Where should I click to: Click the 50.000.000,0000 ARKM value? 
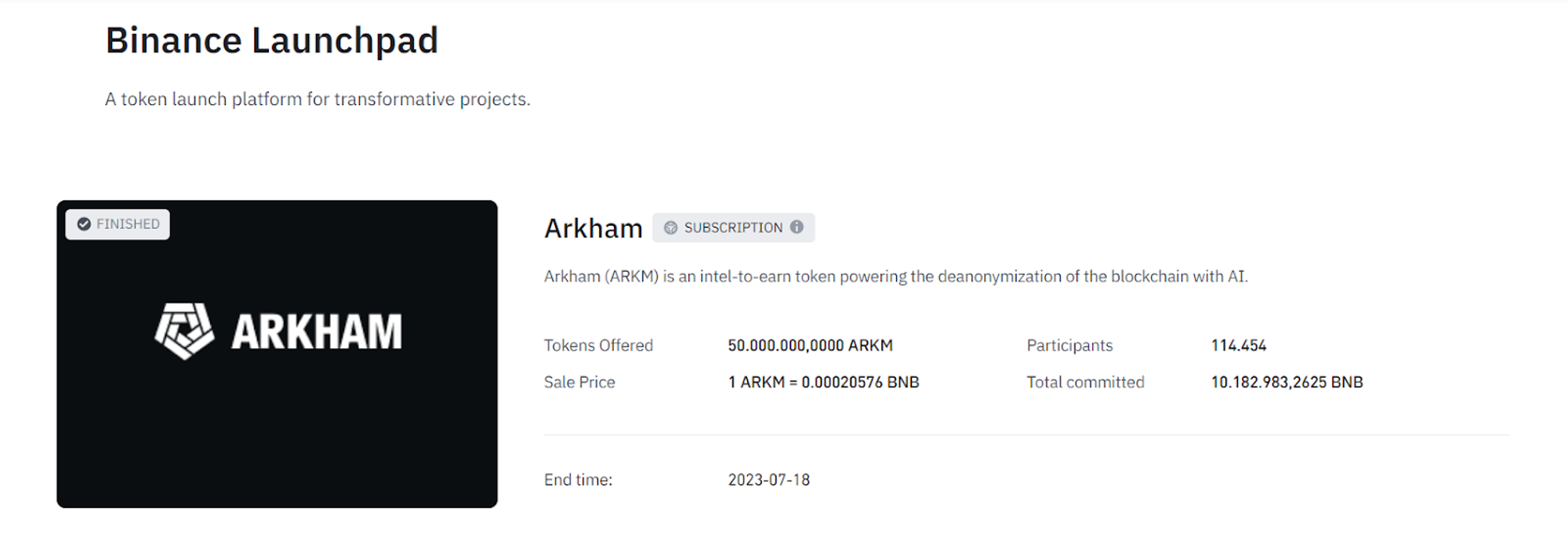coord(810,346)
